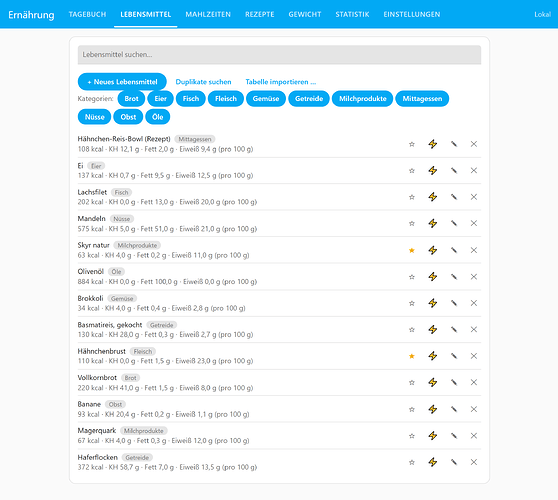Image resolution: width=558 pixels, height=500 pixels.
Task: Quick-add Magerquark lightning icon
Action: (432, 436)
